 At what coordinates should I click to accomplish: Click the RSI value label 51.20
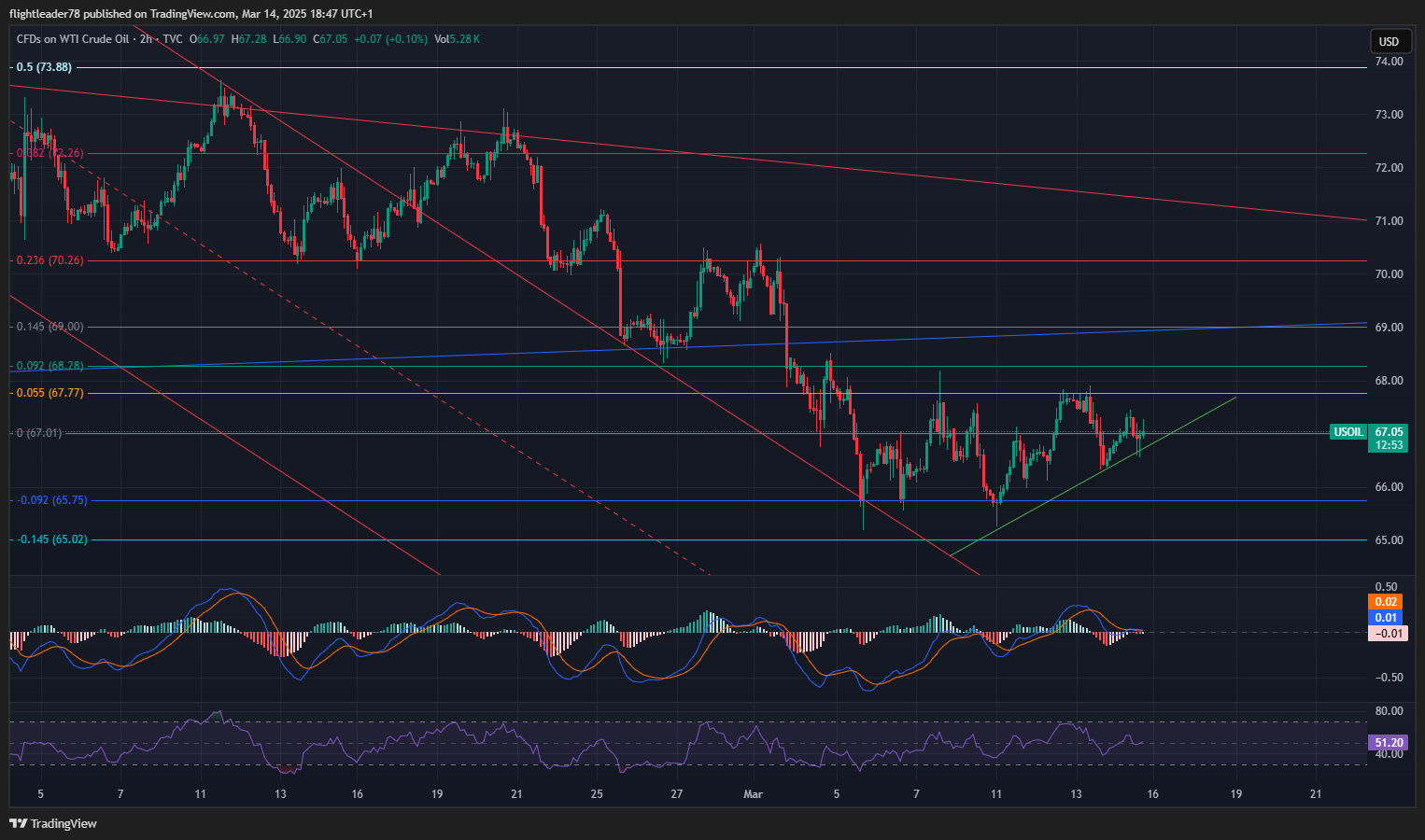click(1389, 743)
